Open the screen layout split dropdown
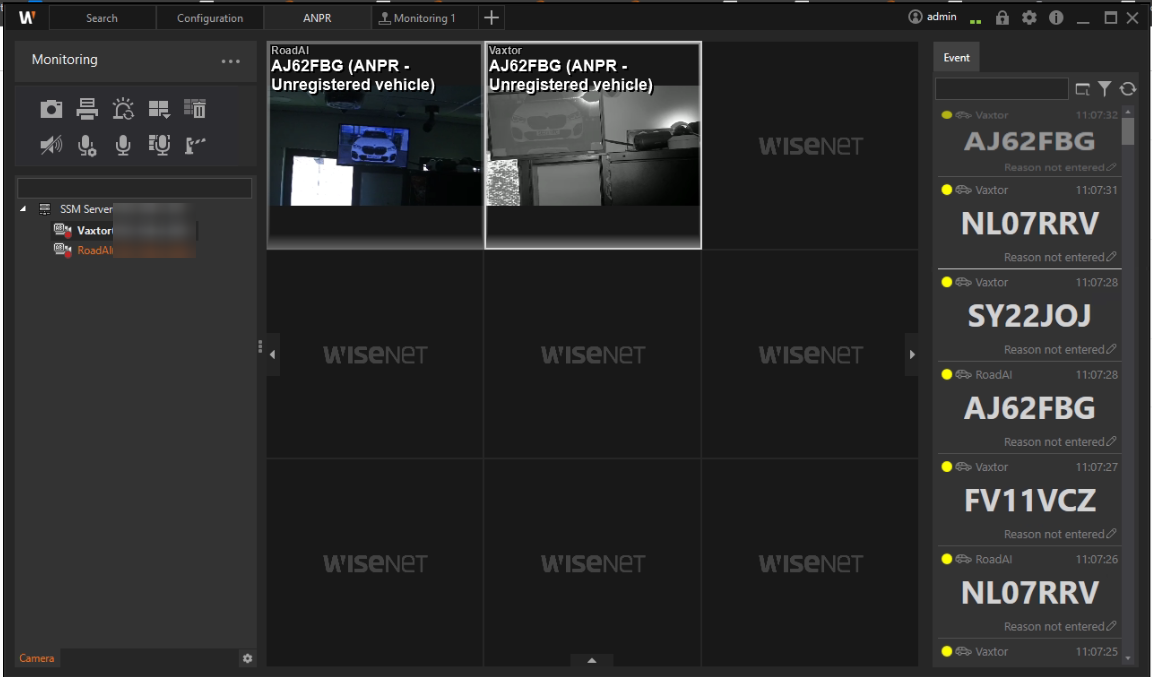 (159, 110)
